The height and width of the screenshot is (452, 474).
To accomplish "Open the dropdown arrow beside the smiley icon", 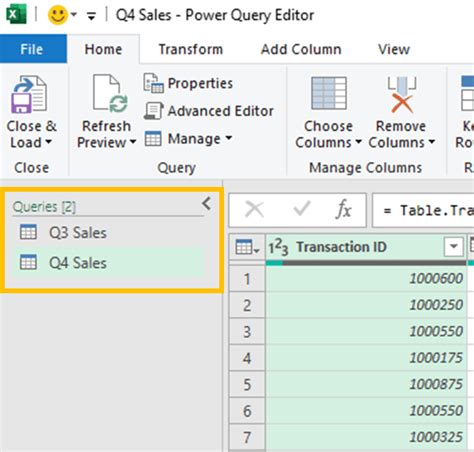I will pos(74,15).
